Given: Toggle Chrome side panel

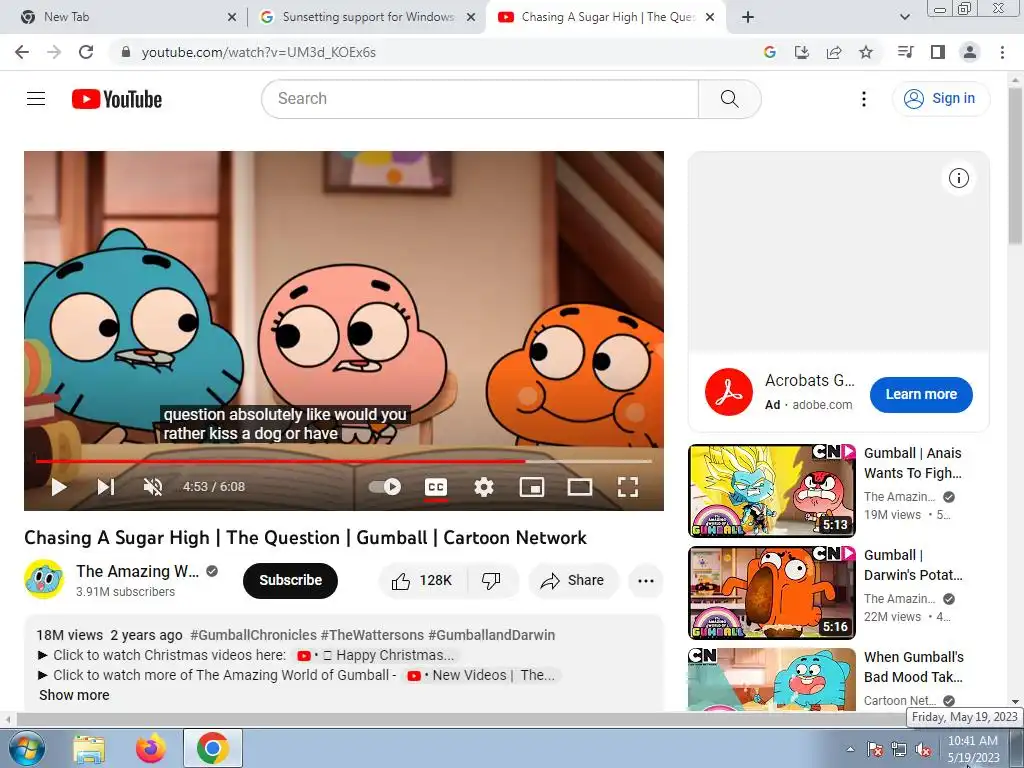Looking at the screenshot, I should [938, 52].
